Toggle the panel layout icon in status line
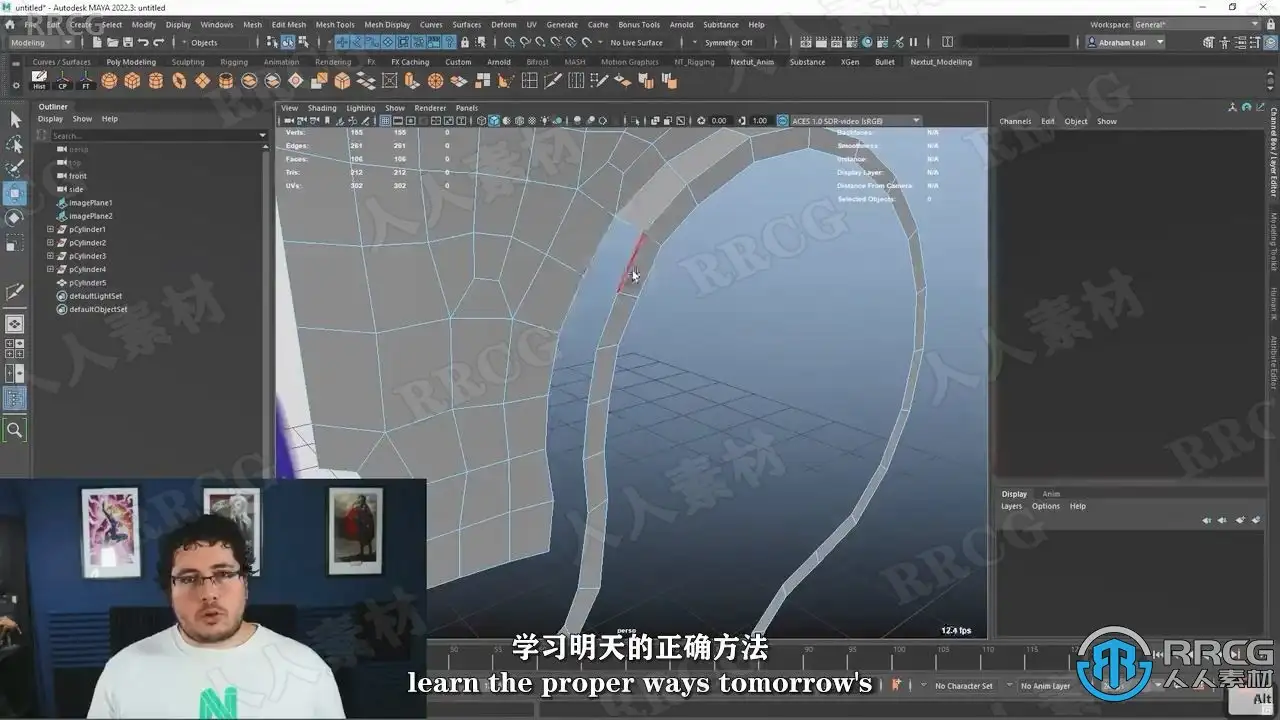The image size is (1280, 720). tap(947, 42)
